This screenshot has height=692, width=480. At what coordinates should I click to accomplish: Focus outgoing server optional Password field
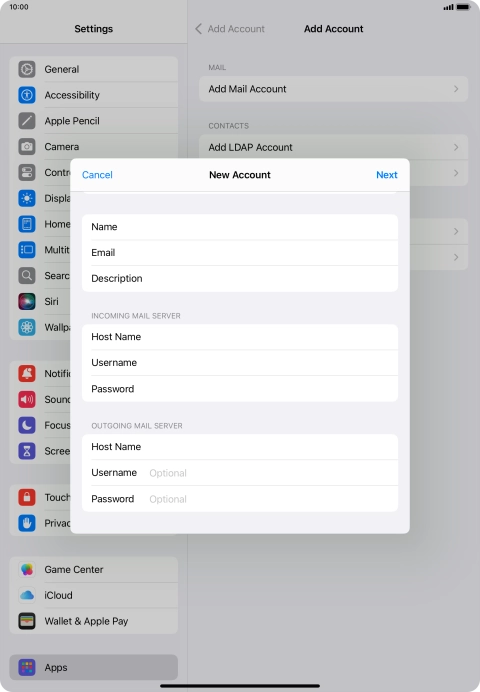(x=240, y=499)
